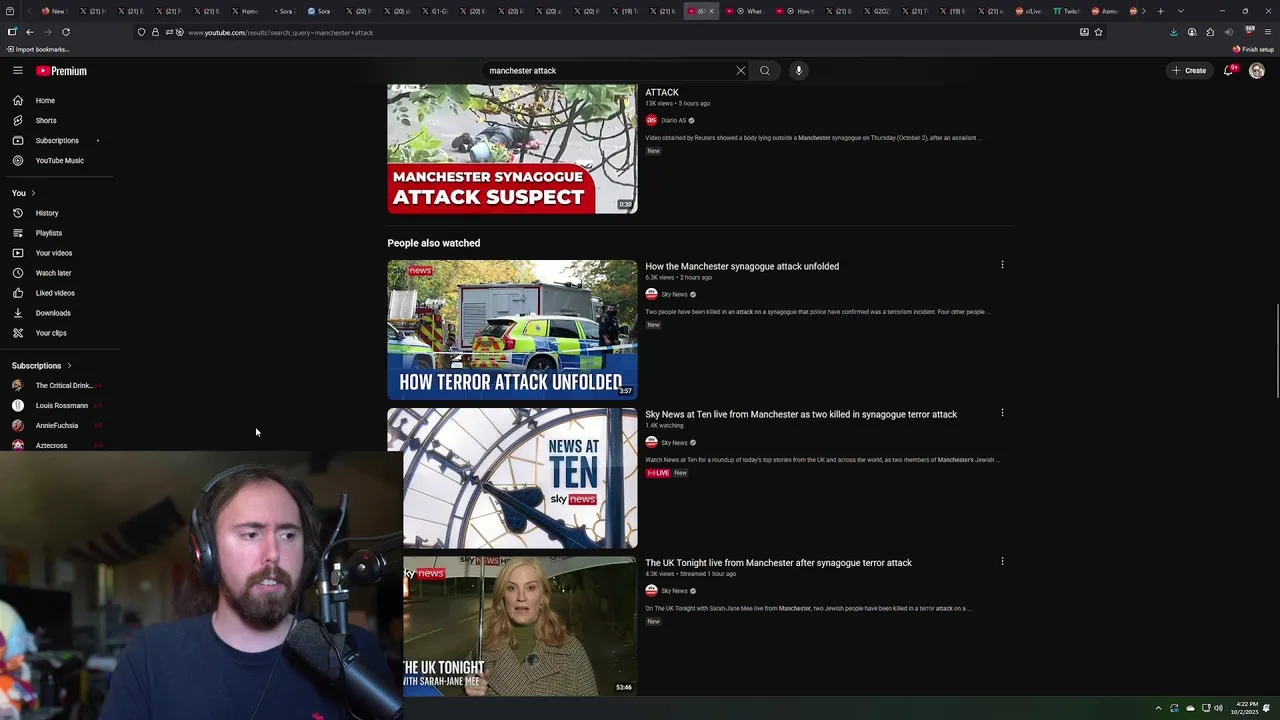Open YouTube notifications bell
1280x720 pixels.
point(1229,71)
